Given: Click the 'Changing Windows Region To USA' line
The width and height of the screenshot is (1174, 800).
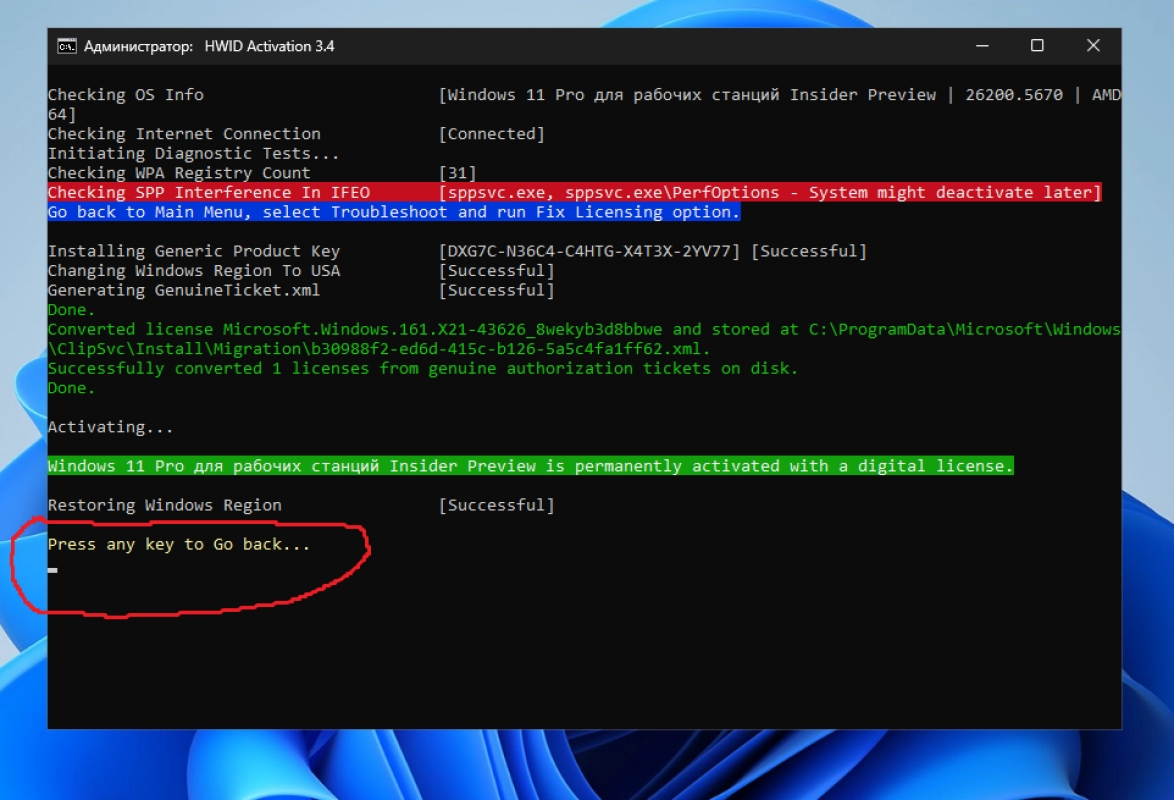Looking at the screenshot, I should pyautogui.click(x=194, y=271).
